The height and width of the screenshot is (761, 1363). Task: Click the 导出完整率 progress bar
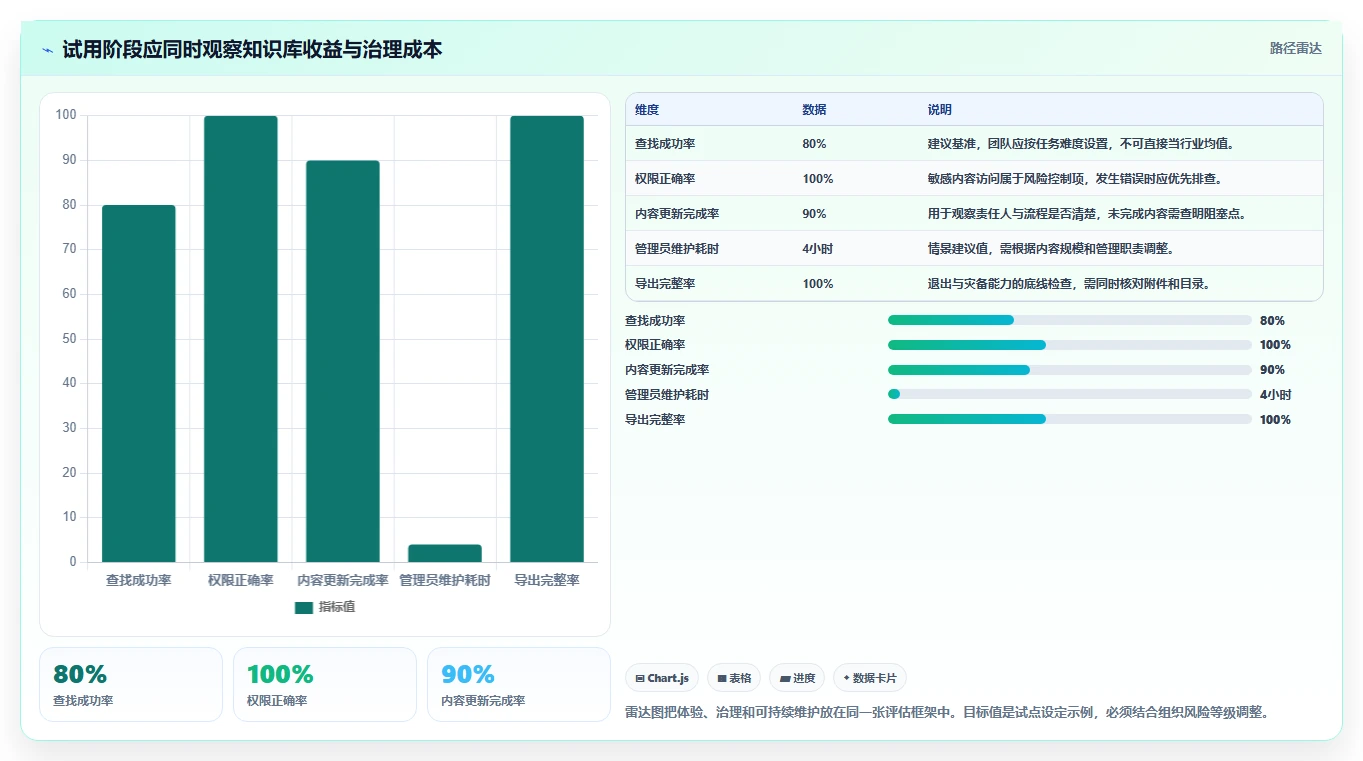pos(1070,419)
